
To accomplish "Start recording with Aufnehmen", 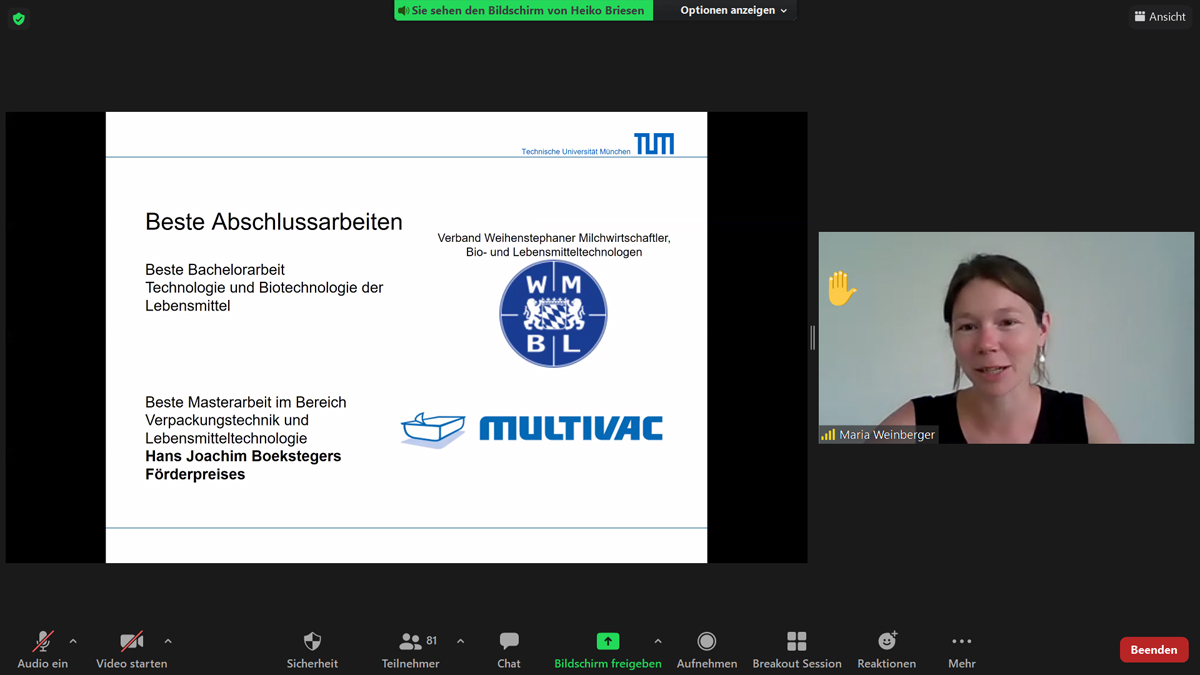I will [707, 649].
